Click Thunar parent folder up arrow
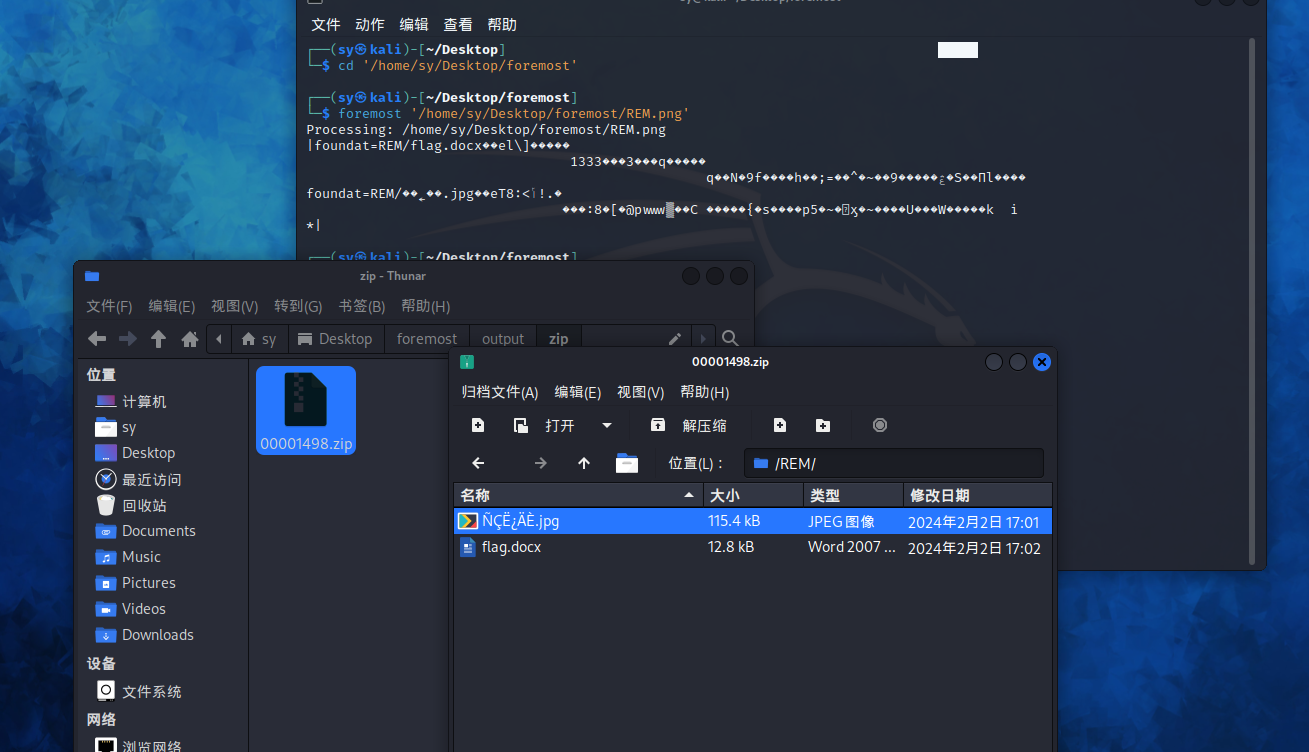The width and height of the screenshot is (1309, 752). [x=158, y=339]
